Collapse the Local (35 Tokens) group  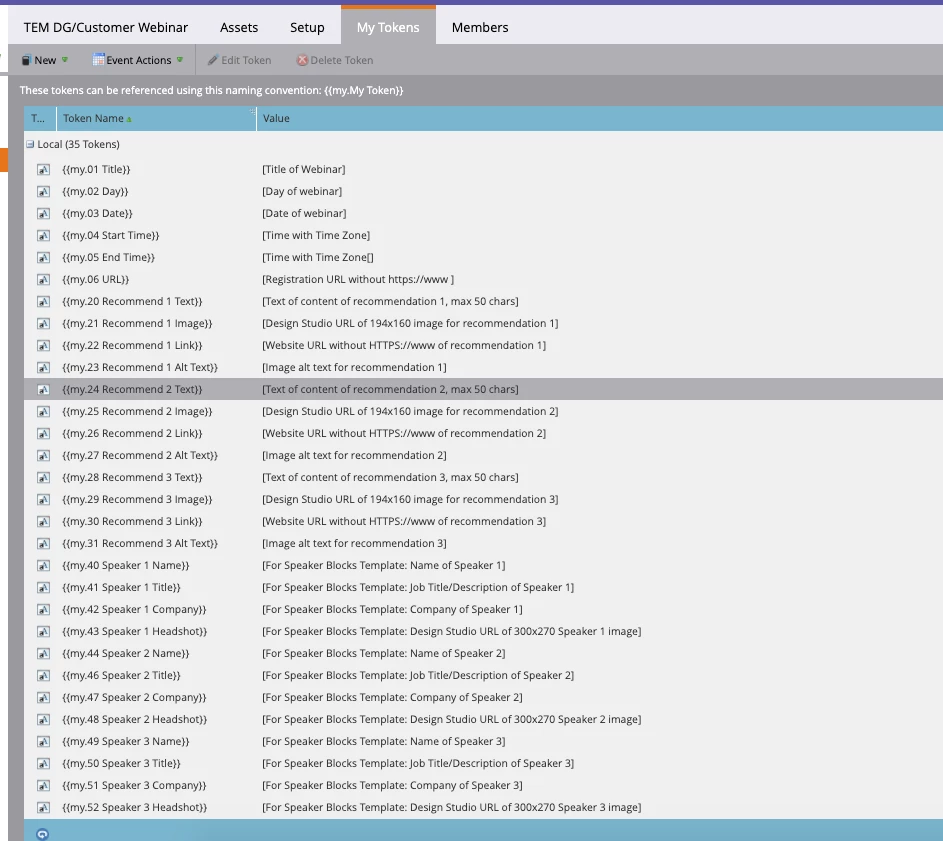tap(30, 144)
